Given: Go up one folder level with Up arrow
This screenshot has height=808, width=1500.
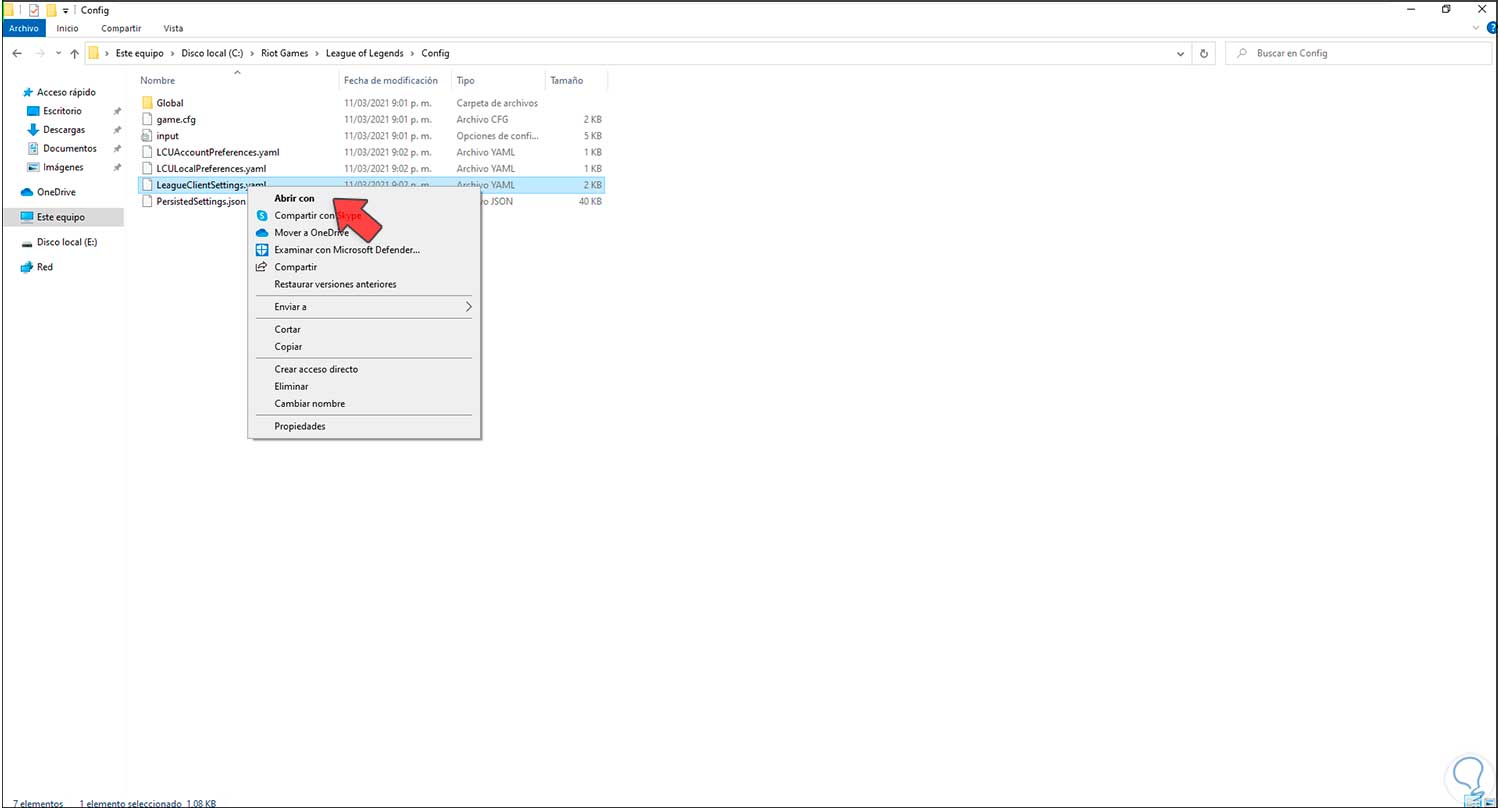Looking at the screenshot, I should click(74, 53).
